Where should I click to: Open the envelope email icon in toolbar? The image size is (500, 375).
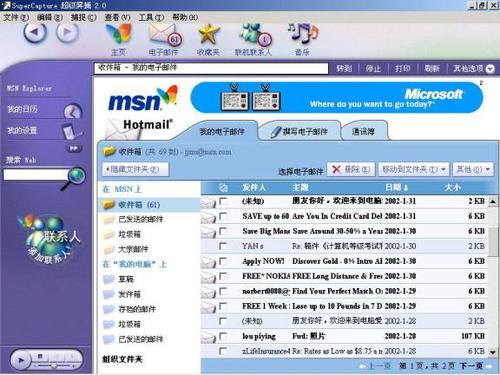tap(164, 35)
